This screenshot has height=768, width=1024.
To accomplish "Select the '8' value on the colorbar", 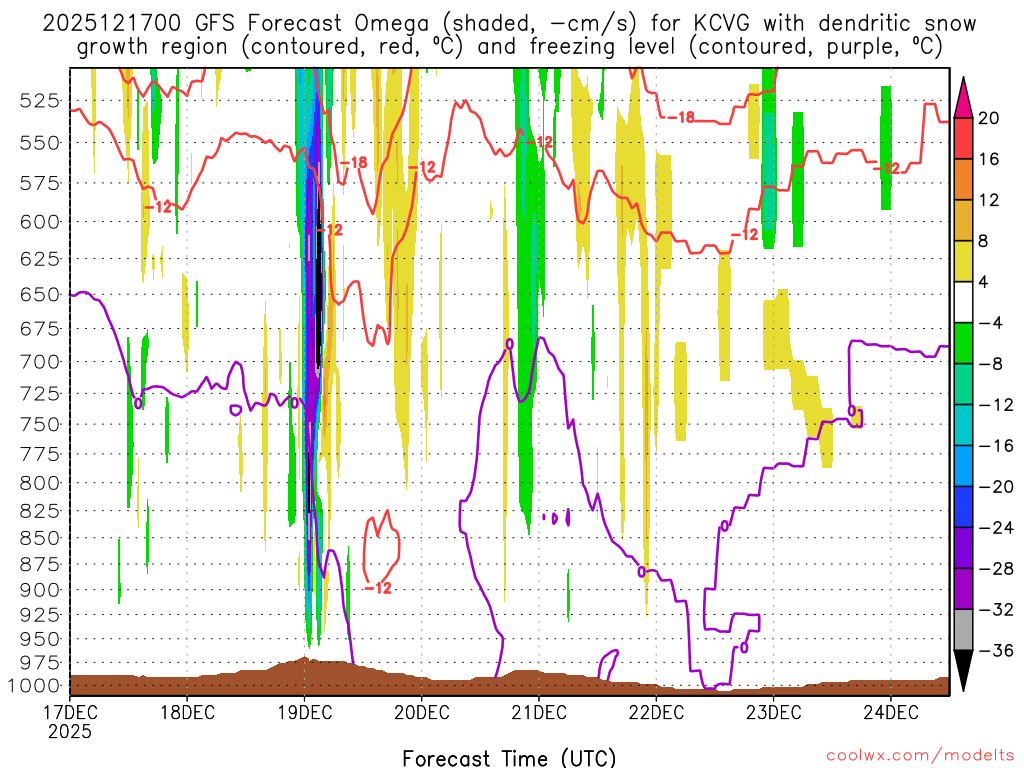I will (x=984, y=241).
